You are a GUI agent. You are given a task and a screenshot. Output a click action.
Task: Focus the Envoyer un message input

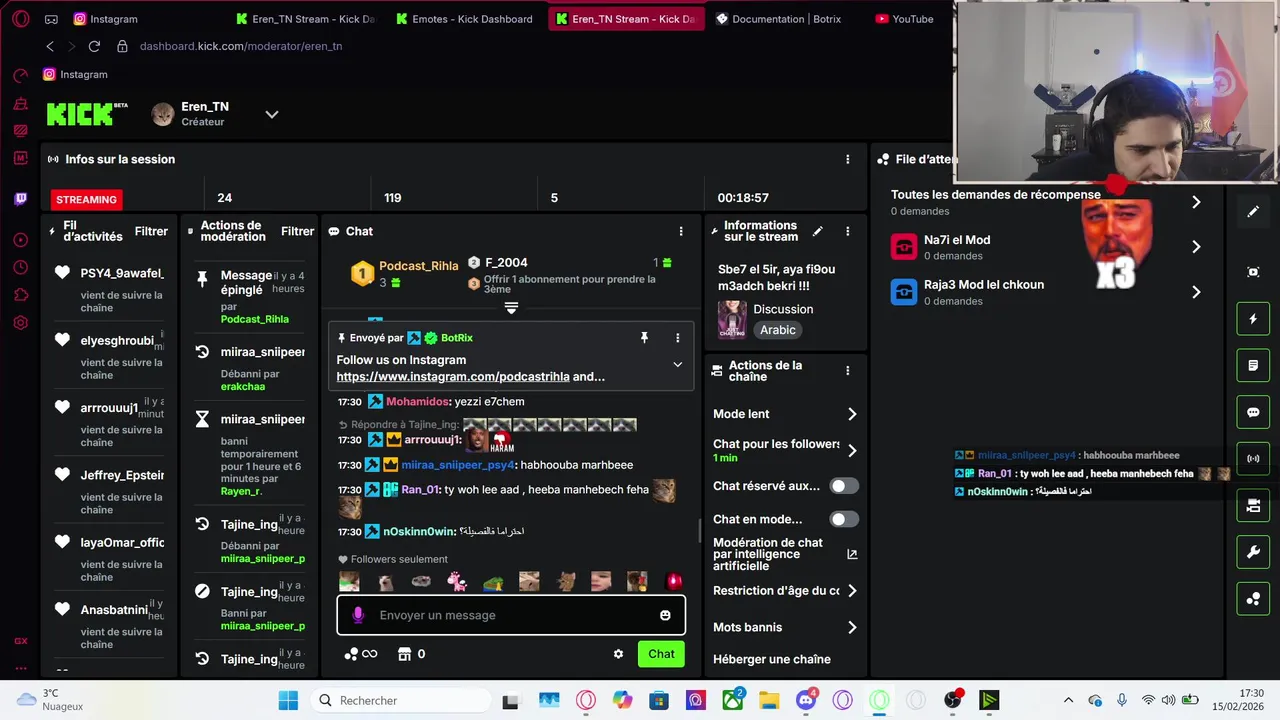[511, 615]
